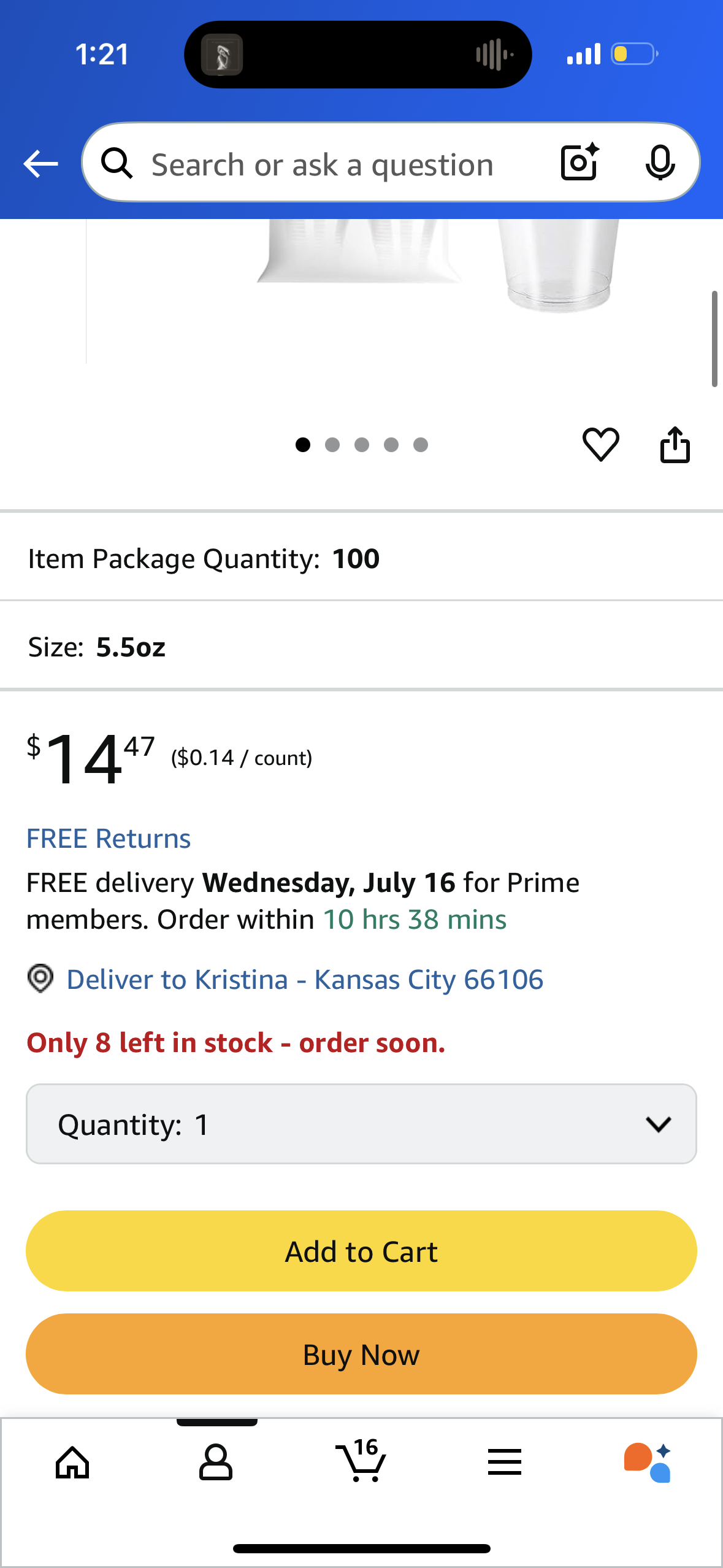Open camera lens search icon
723x1568 pixels.
[580, 163]
